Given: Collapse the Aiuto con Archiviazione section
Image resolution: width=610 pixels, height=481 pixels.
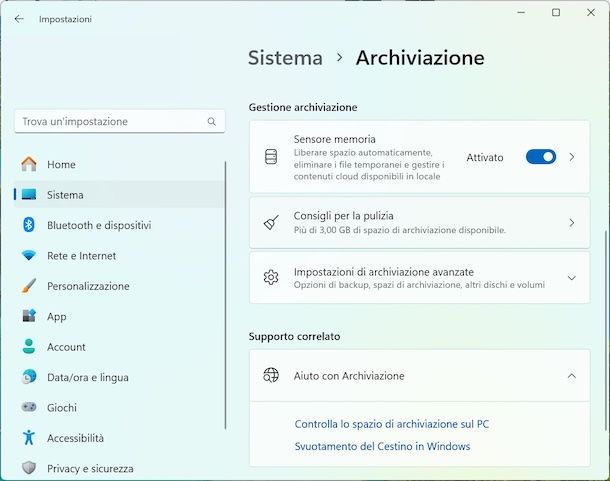Looking at the screenshot, I should pyautogui.click(x=572, y=376).
